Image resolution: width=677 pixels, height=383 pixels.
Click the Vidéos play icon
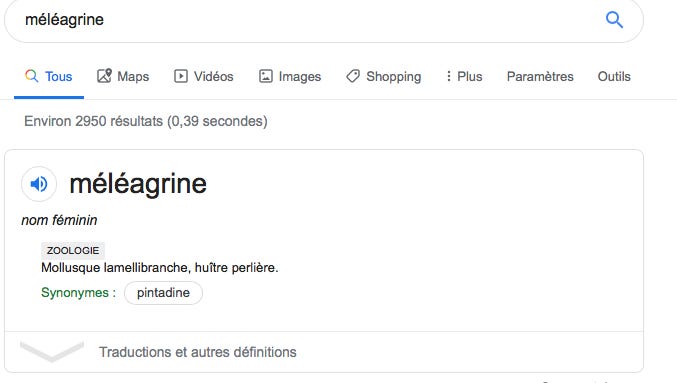[180, 76]
